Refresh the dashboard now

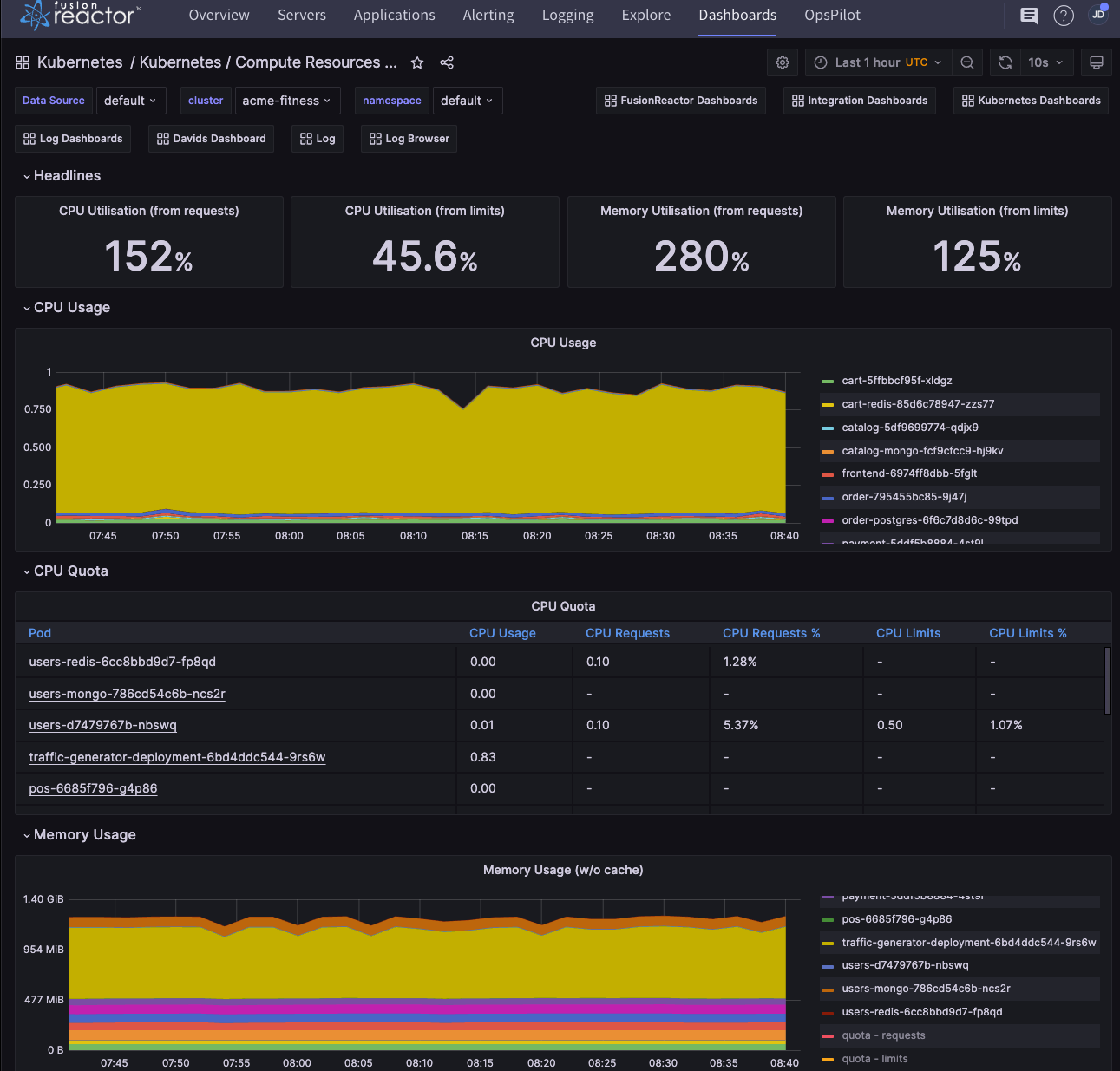coord(1005,62)
